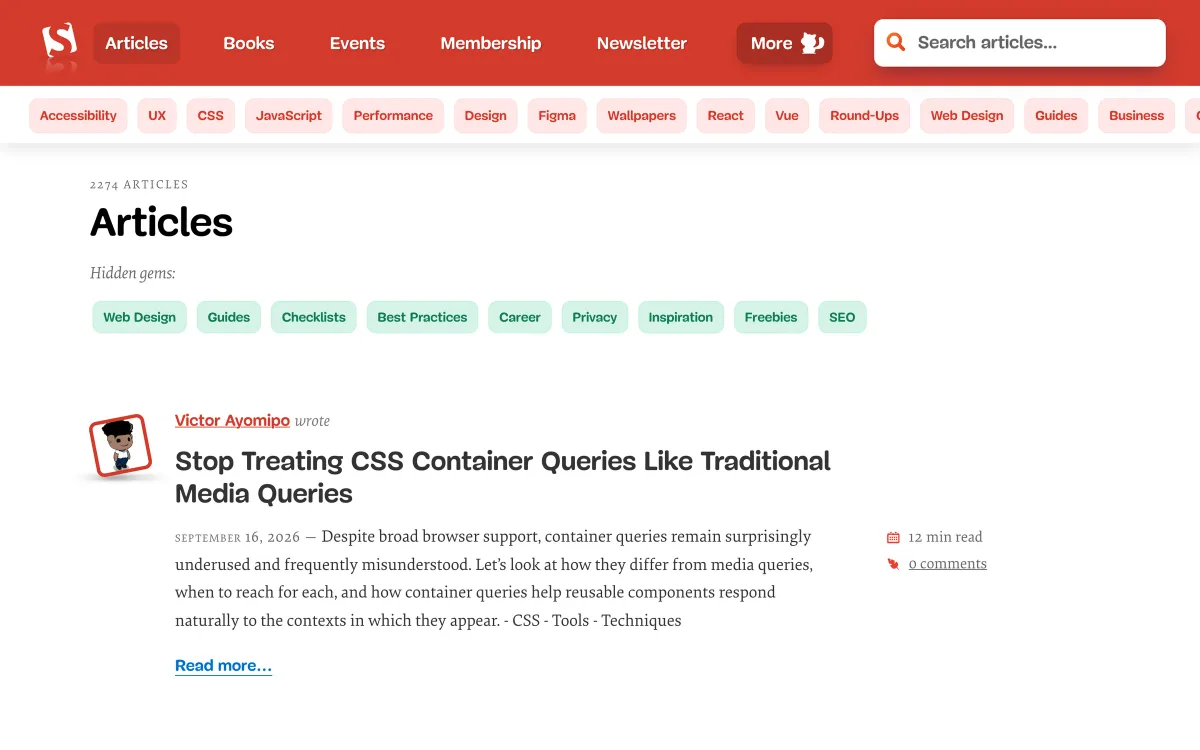Click the Inspiration tag
The height and width of the screenshot is (750, 1200).
tap(681, 317)
